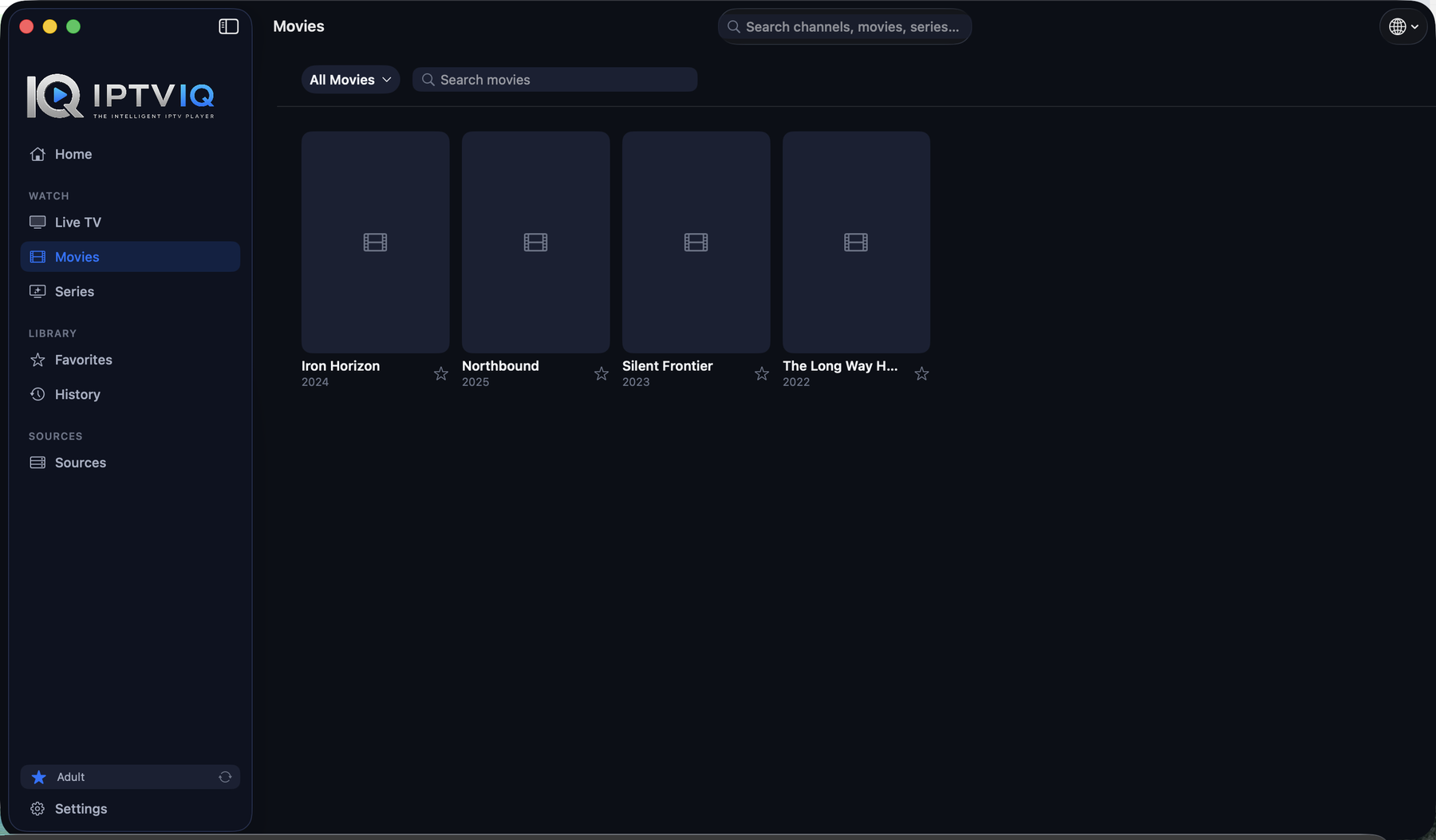Click the 2022 year under The Long Way
Image resolution: width=1436 pixels, height=840 pixels.
click(796, 382)
